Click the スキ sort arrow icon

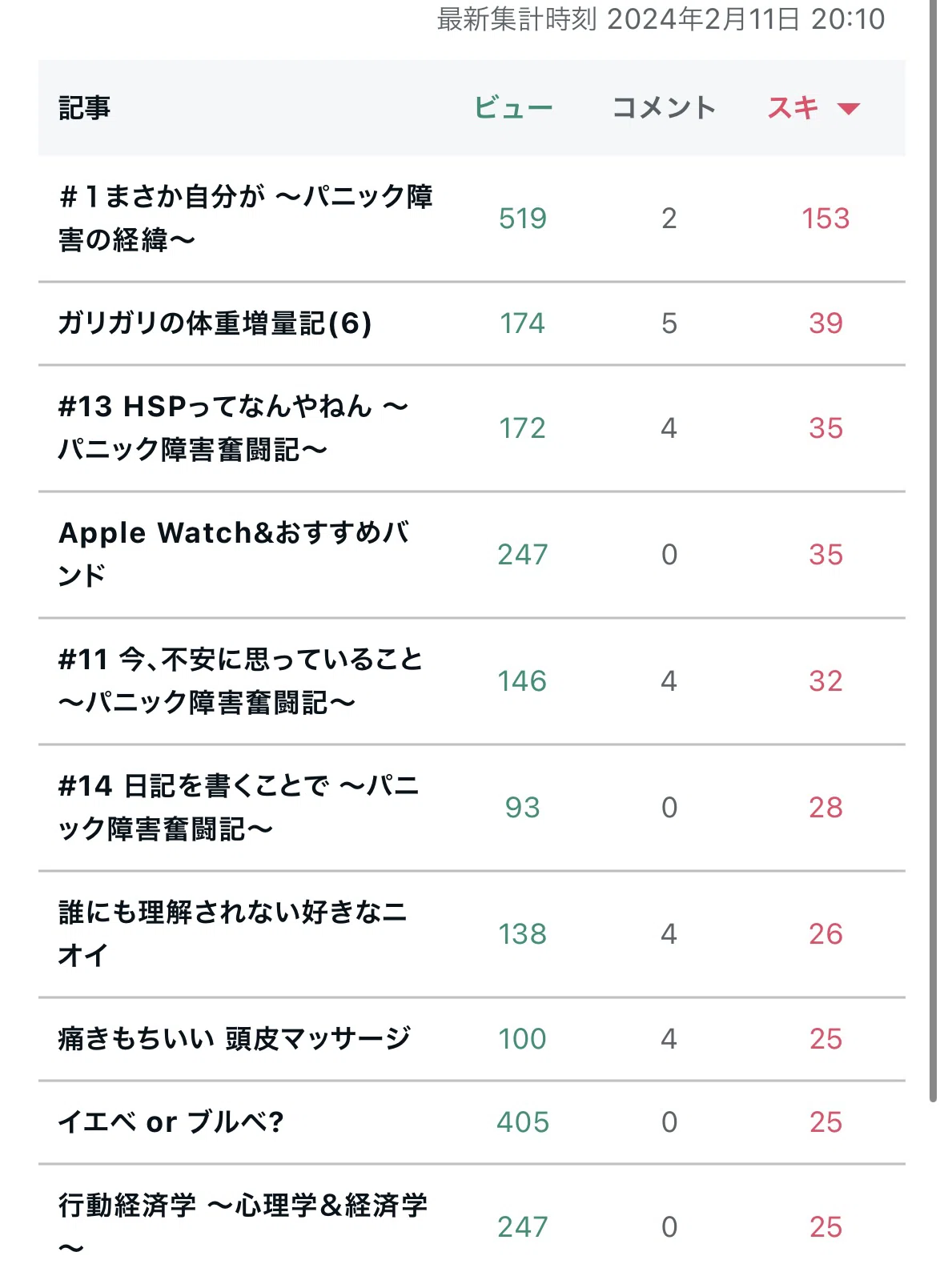pyautogui.click(x=848, y=108)
